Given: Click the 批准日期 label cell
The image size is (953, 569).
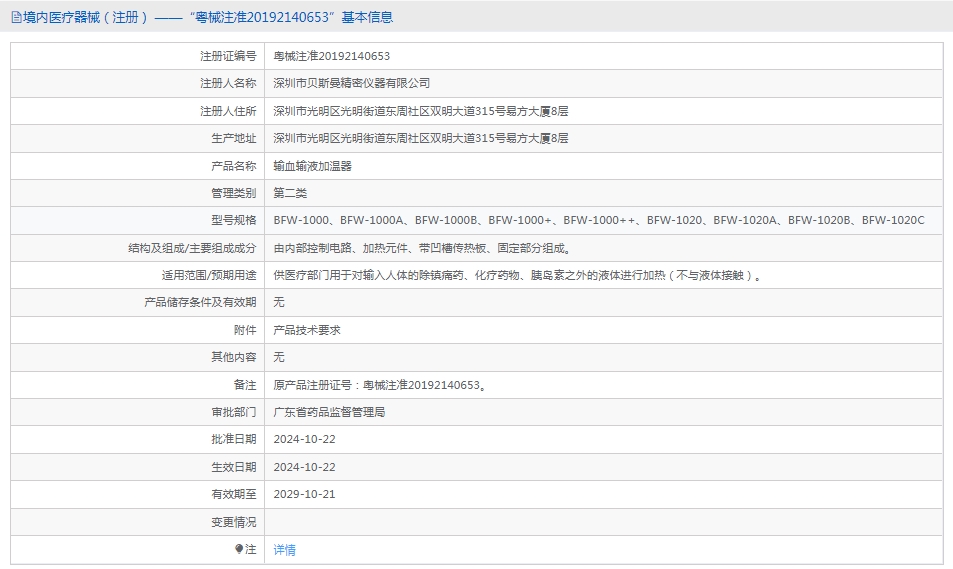Looking at the screenshot, I should (x=138, y=439).
